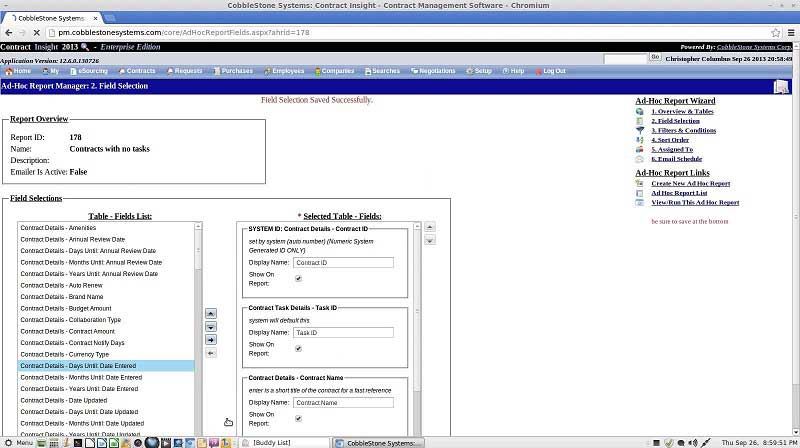Click View/Run This Ad Hoc Report link
Screen dimensions: 800x448
pos(695,203)
